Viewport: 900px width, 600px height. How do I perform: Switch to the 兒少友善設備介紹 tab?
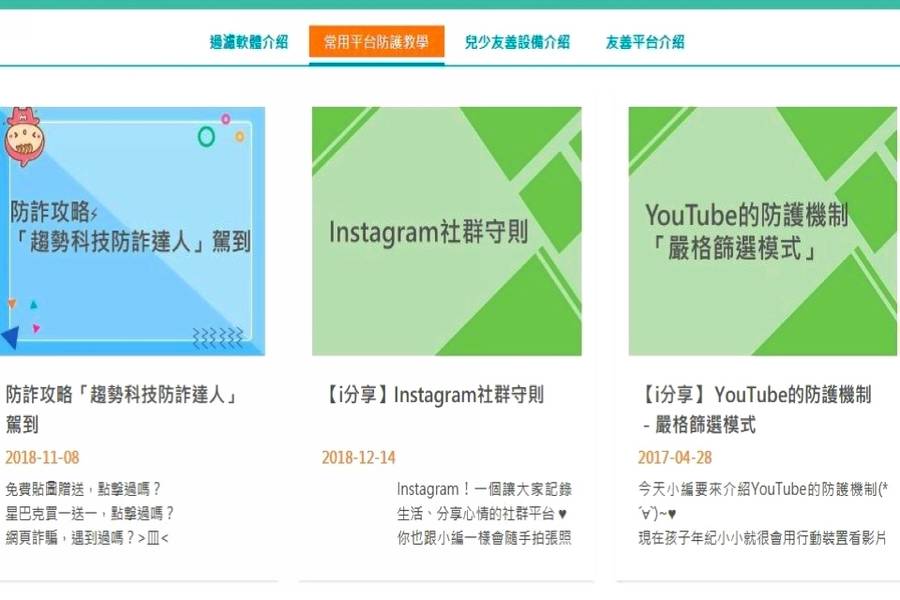tap(516, 44)
